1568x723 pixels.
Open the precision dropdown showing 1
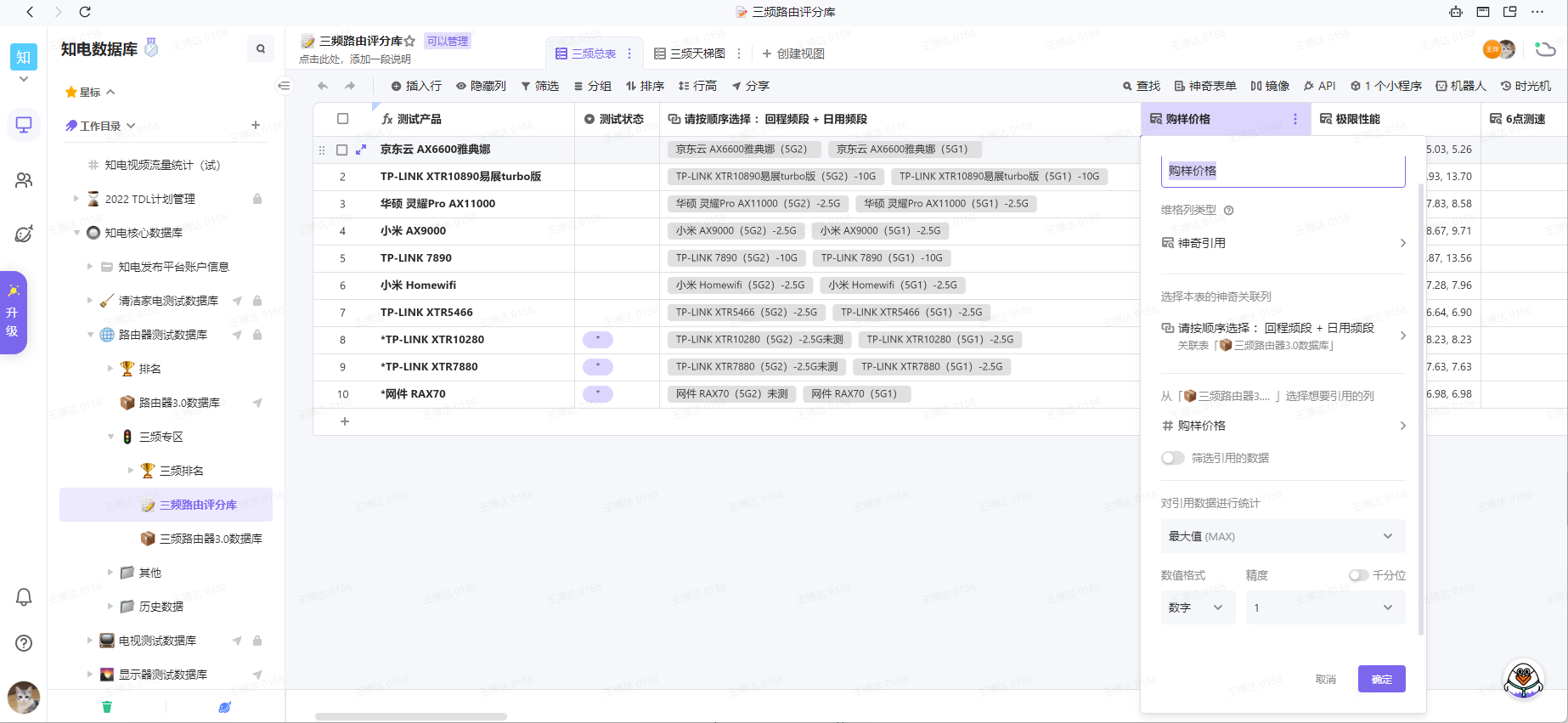pos(1324,607)
